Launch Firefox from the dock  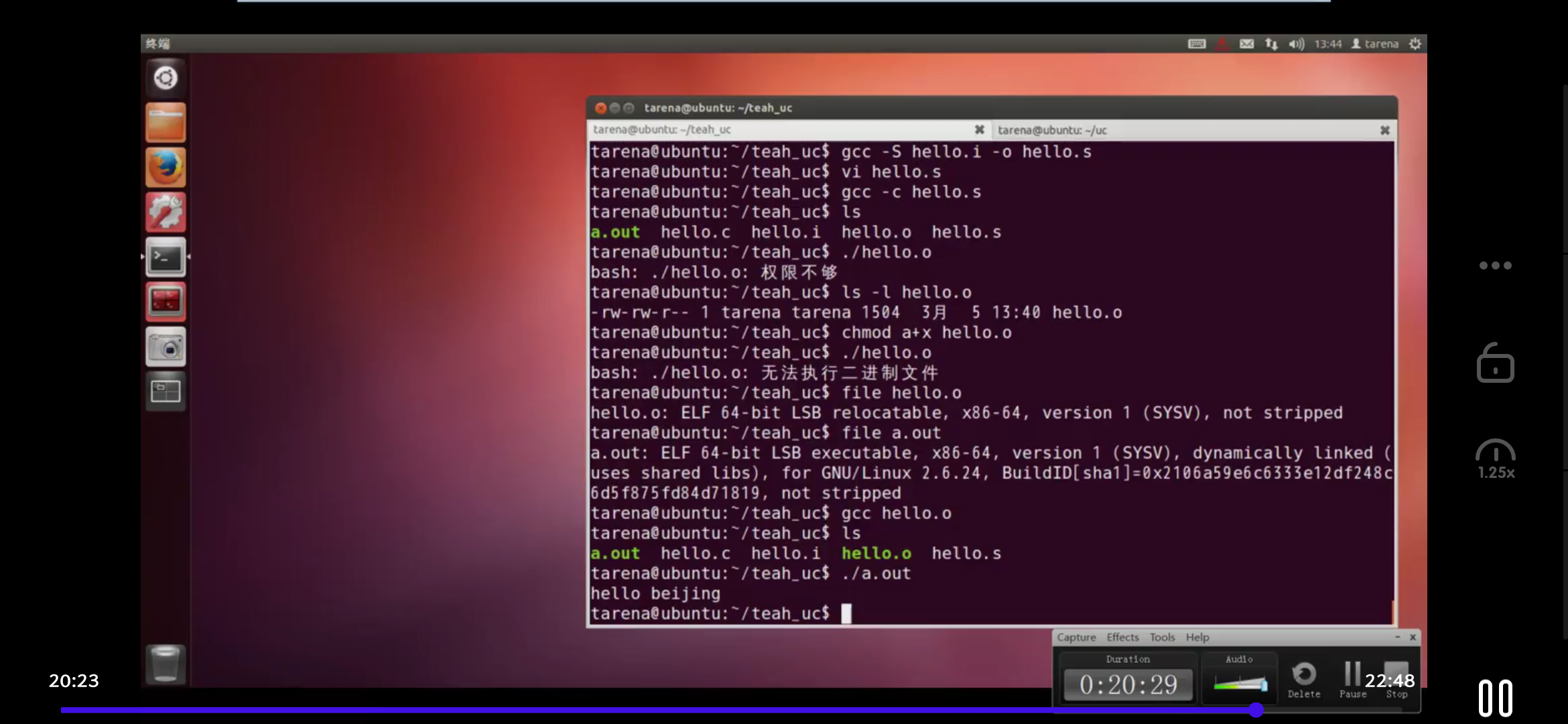pyautogui.click(x=166, y=168)
